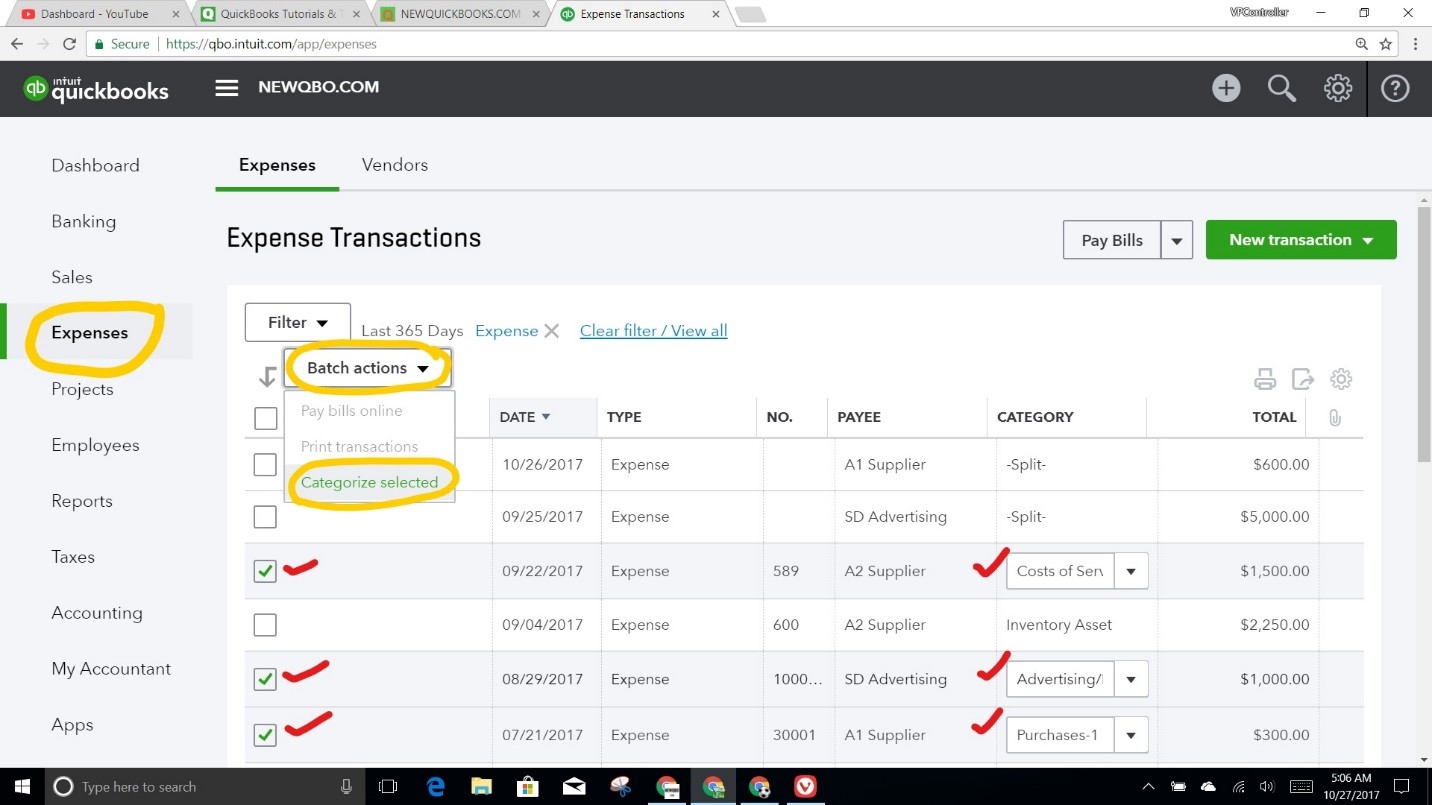This screenshot has width=1432, height=805.
Task: Click the Pay Bills button
Action: click(1111, 240)
